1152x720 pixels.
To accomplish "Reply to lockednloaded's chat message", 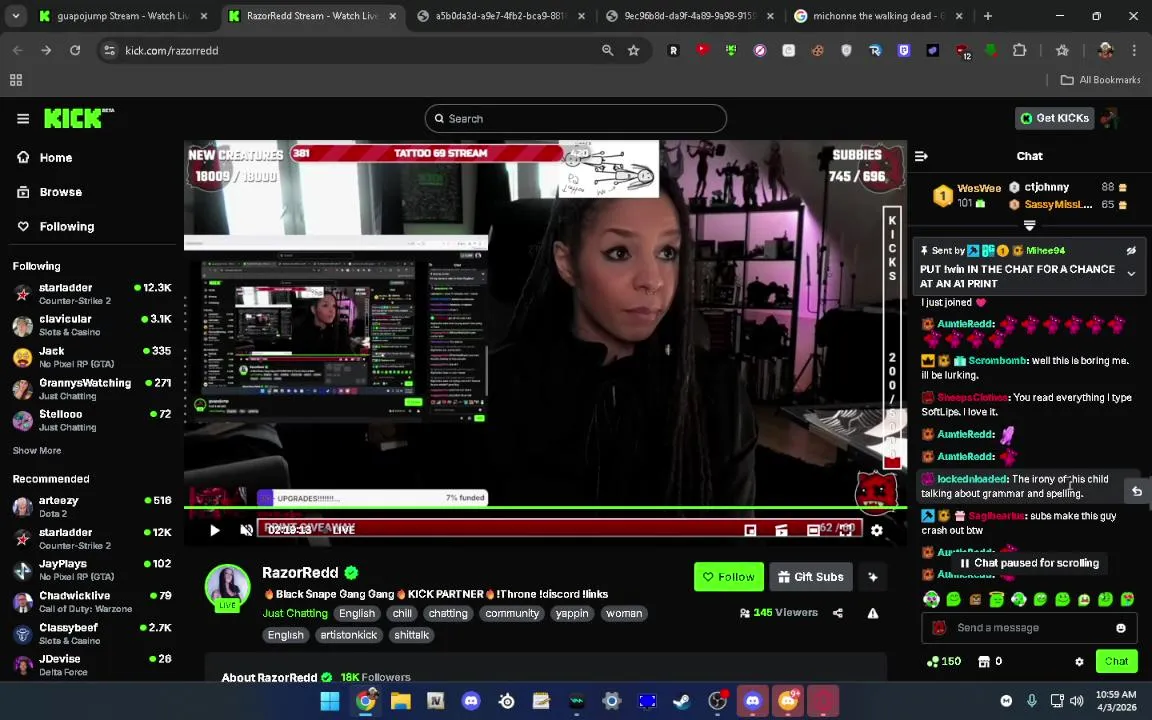I will (x=1137, y=492).
